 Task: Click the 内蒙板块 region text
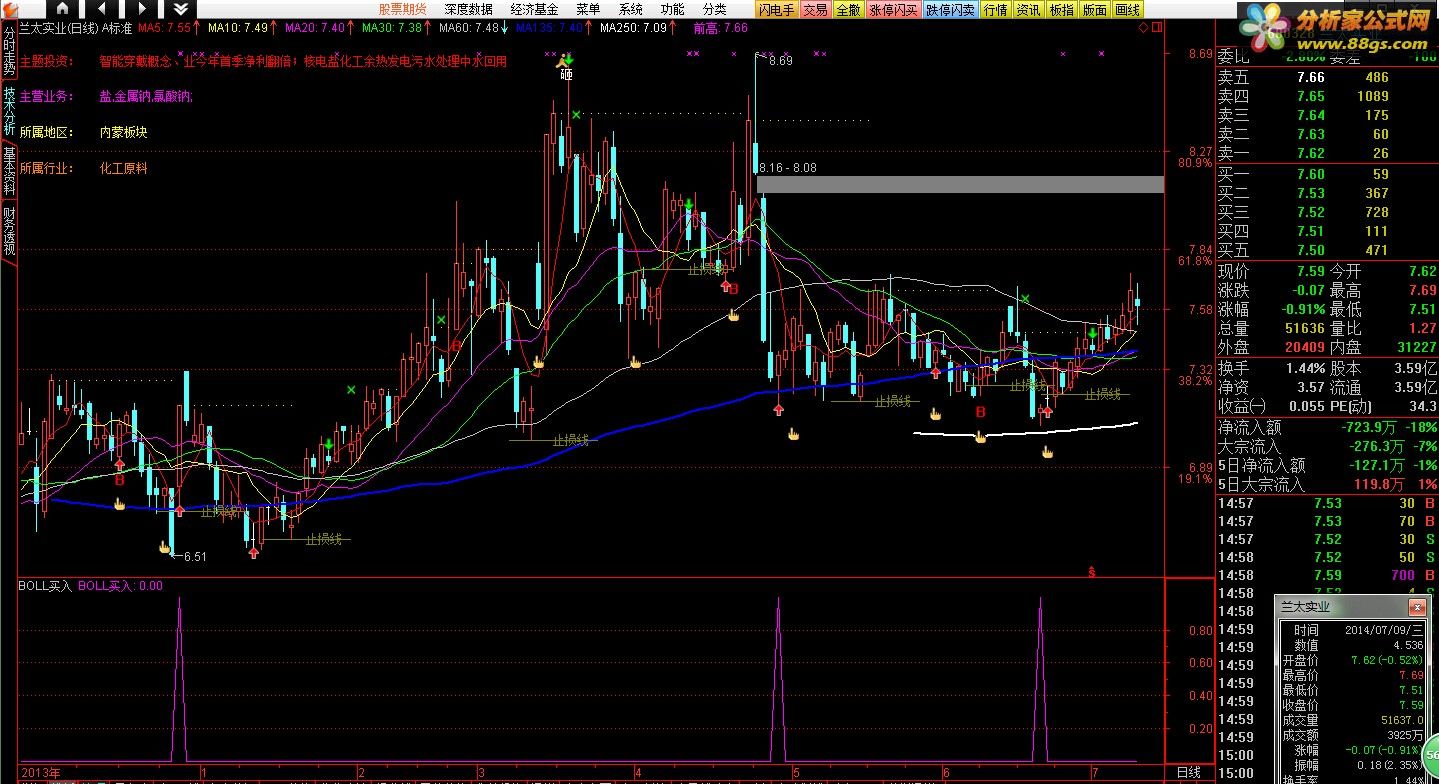pos(123,132)
